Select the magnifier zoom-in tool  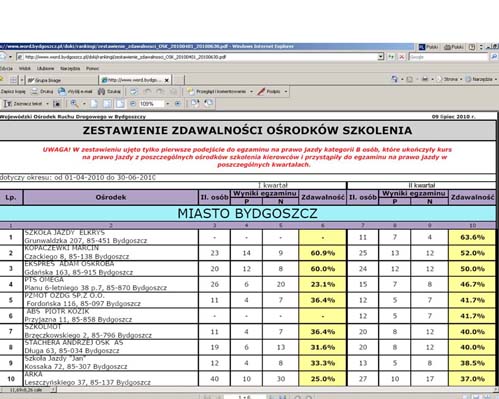pyautogui.click(x=74, y=104)
